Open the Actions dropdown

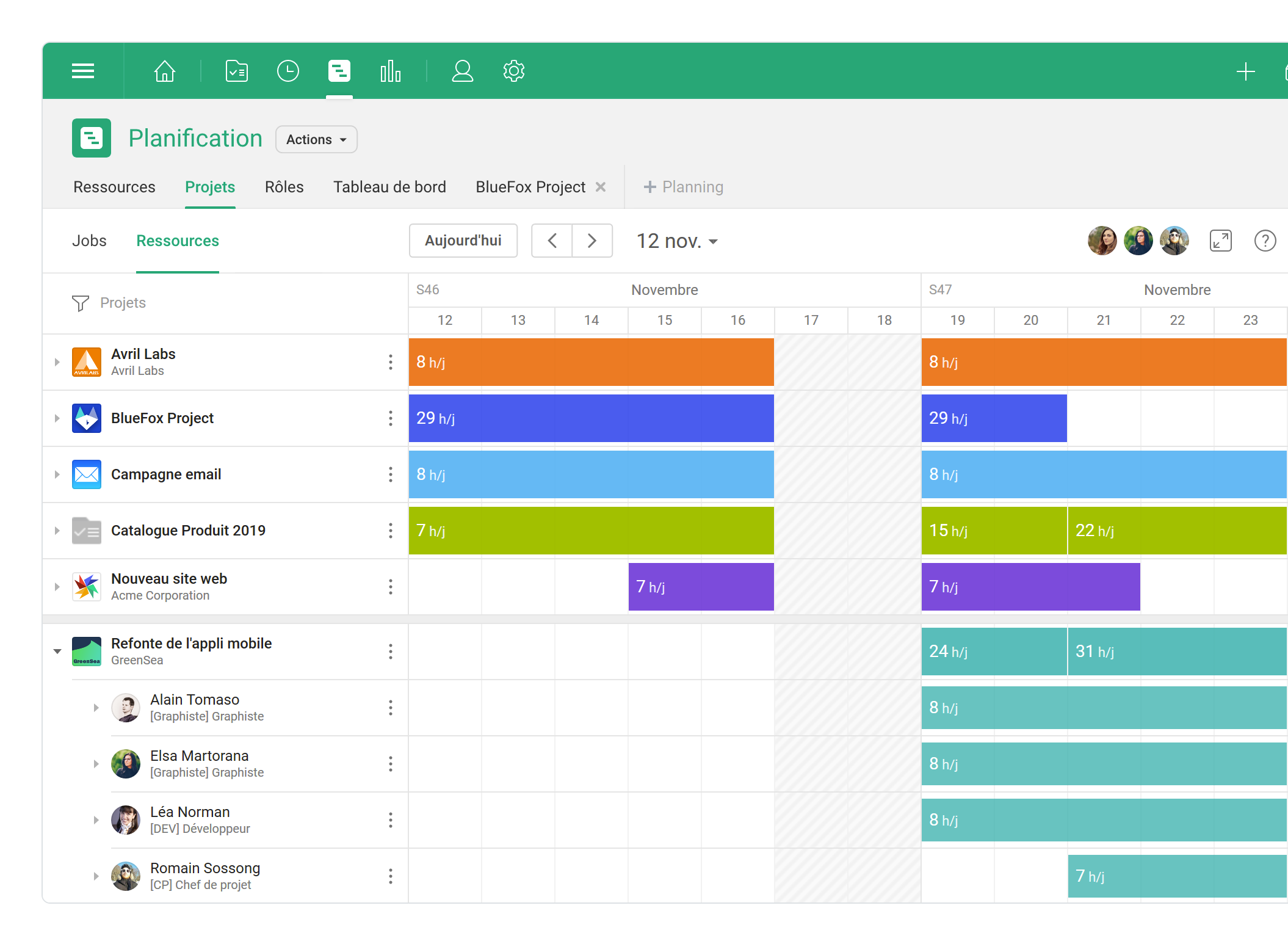click(316, 139)
